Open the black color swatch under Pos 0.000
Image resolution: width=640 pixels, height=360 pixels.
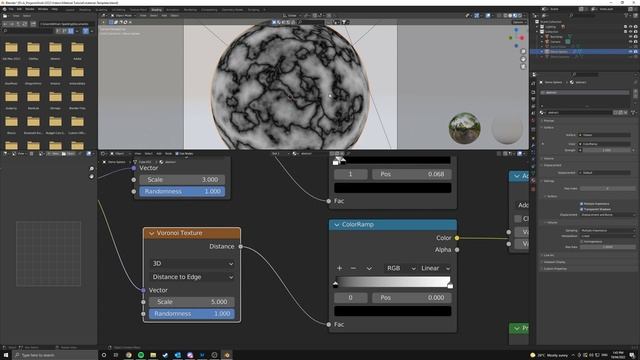click(x=393, y=311)
